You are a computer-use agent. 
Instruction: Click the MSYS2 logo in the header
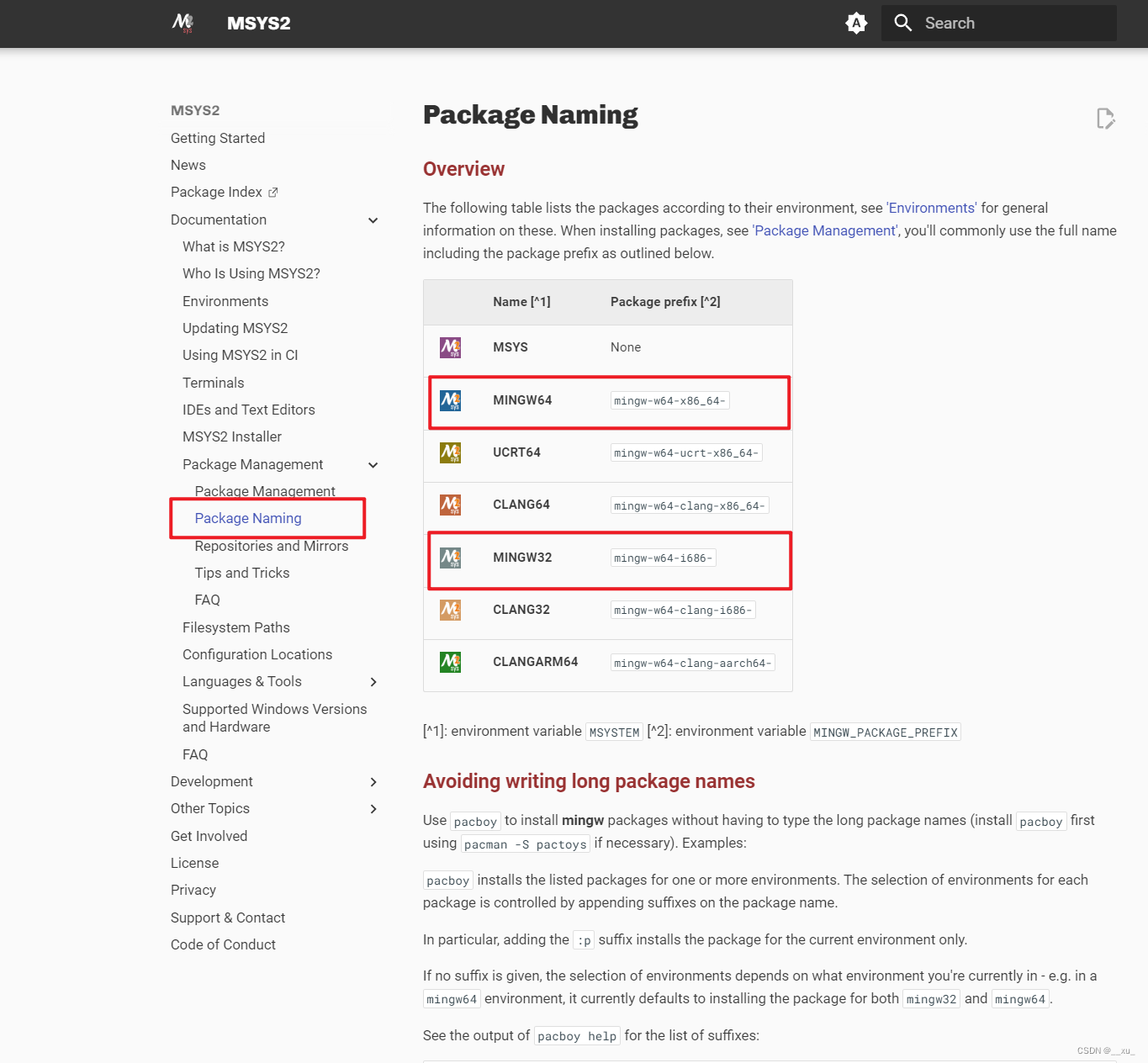(183, 23)
